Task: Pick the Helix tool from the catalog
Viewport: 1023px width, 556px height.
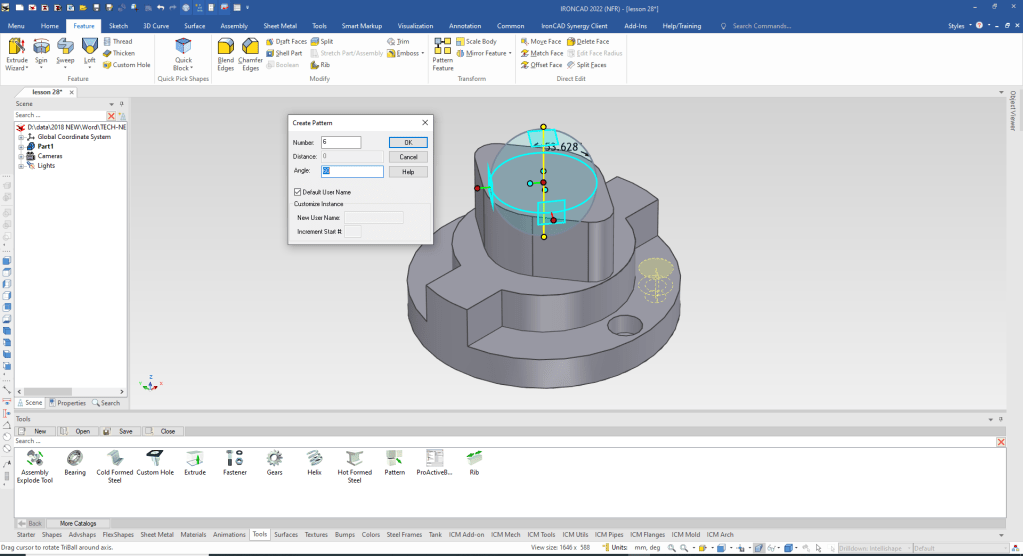Action: (x=314, y=458)
